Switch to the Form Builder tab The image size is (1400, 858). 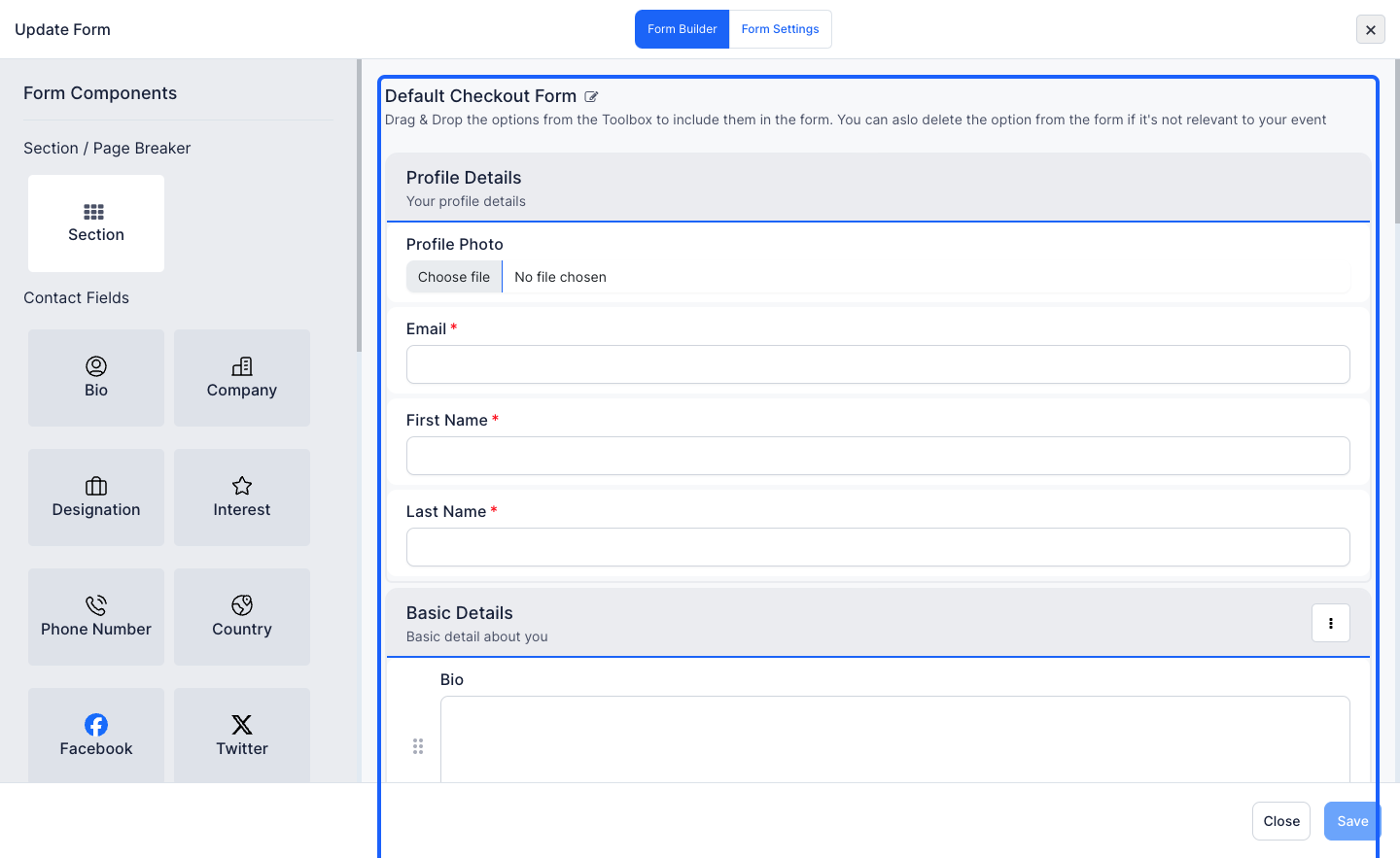pyautogui.click(x=682, y=29)
